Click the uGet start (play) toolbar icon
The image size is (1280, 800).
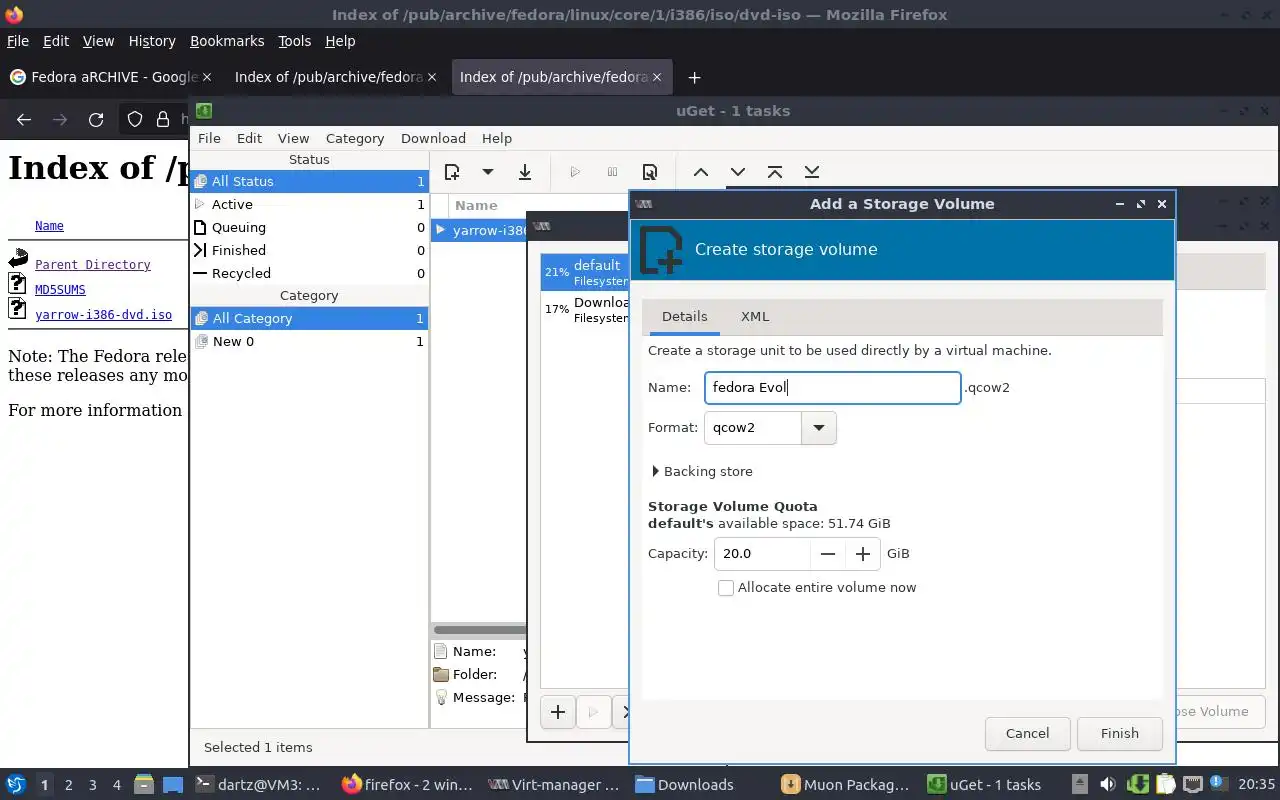click(x=575, y=172)
